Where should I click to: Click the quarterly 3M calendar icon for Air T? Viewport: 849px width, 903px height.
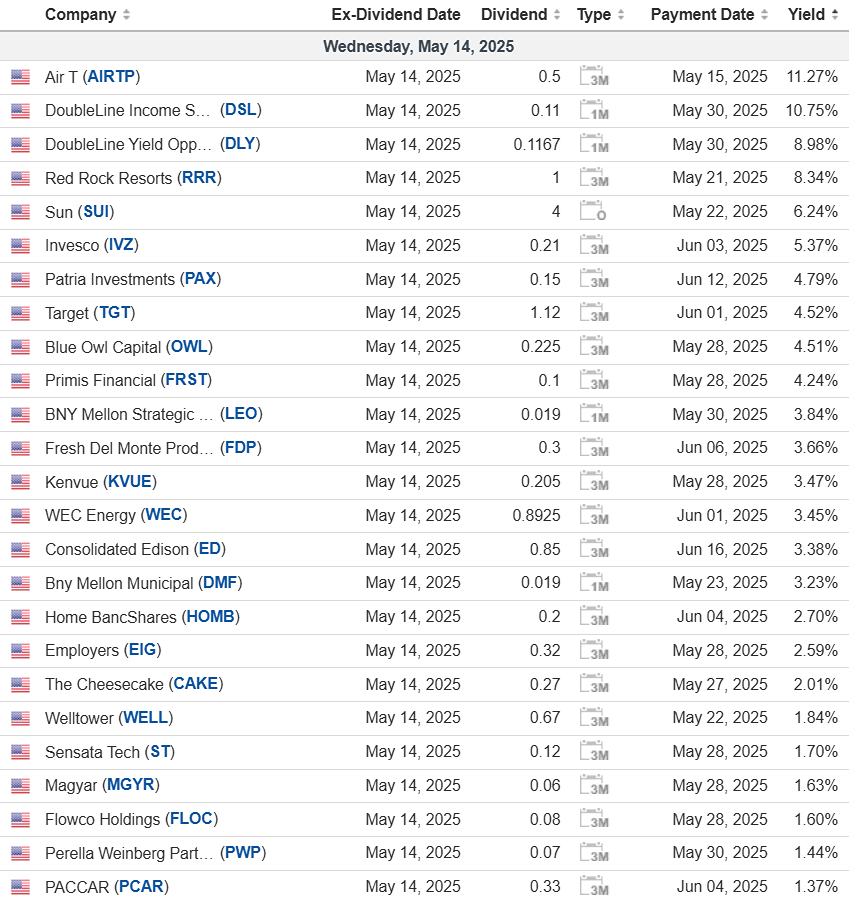(594, 76)
